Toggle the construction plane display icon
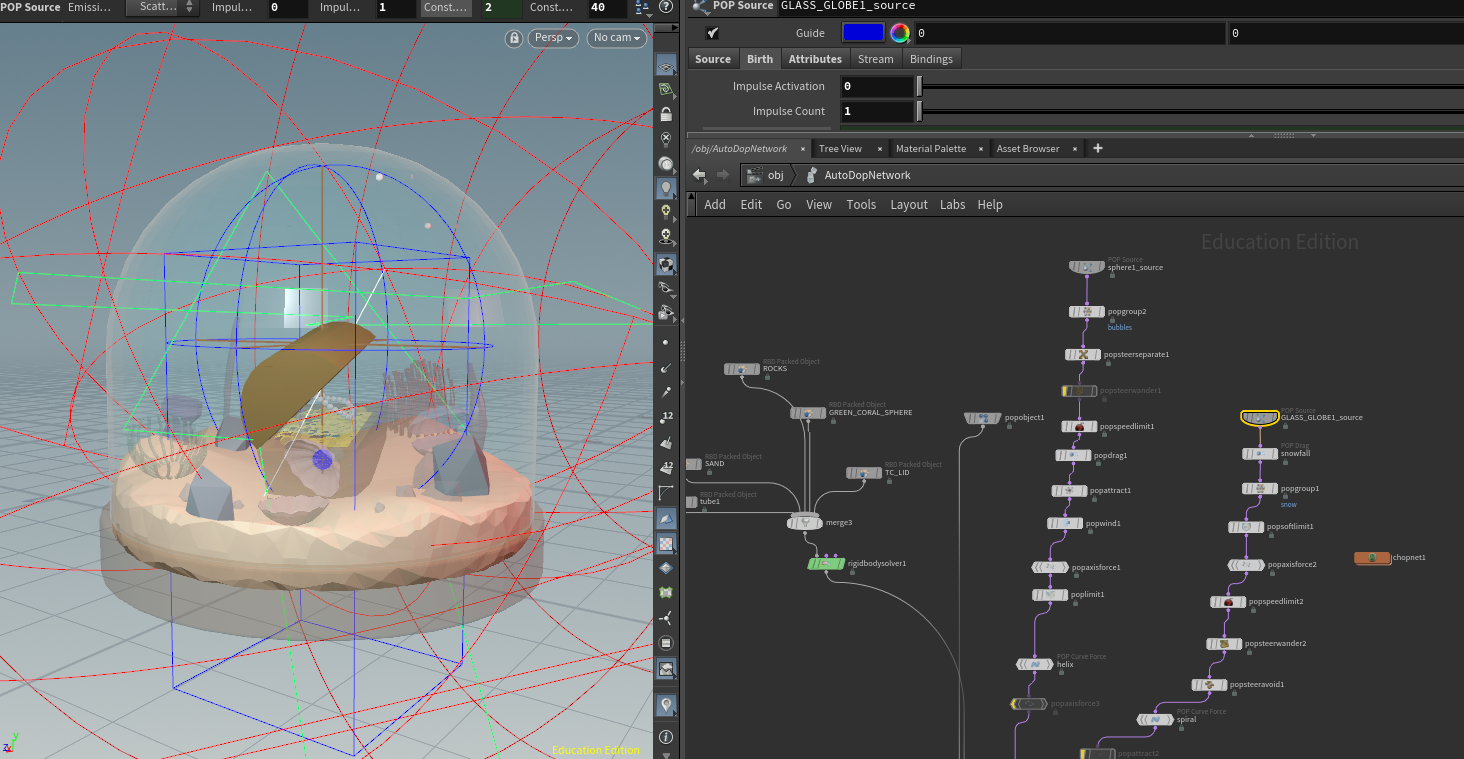The width and height of the screenshot is (1464, 759). 666,65
